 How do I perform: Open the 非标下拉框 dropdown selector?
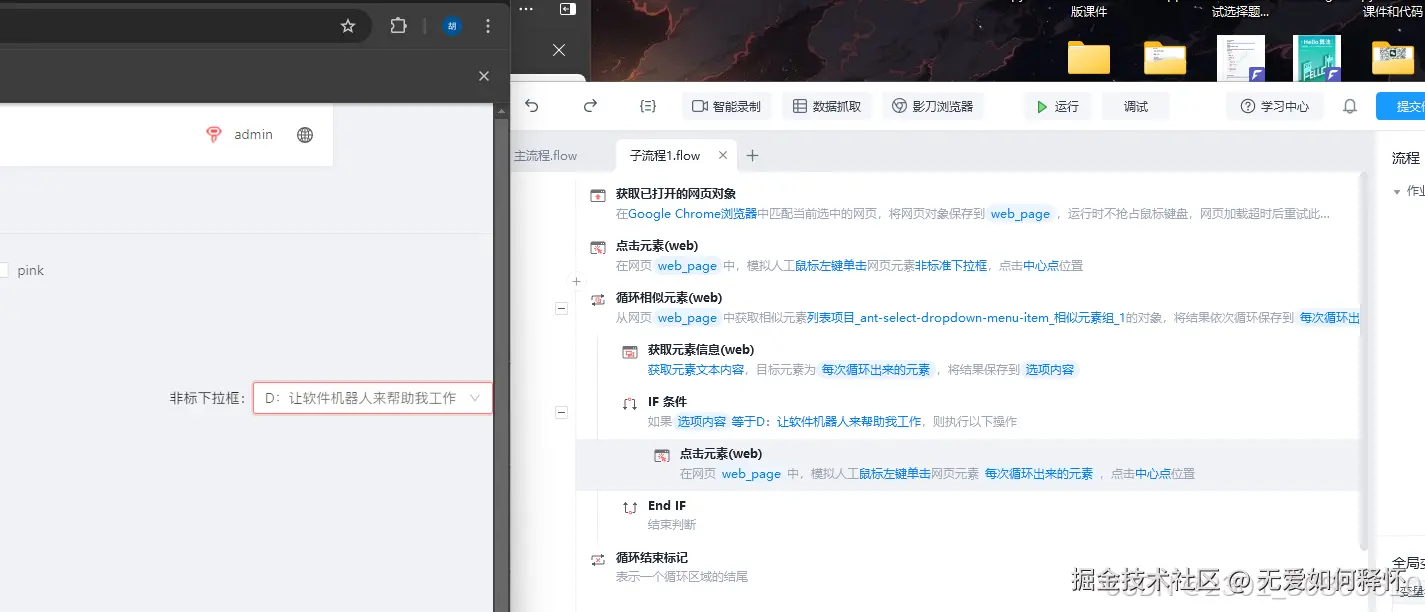[x=371, y=397]
